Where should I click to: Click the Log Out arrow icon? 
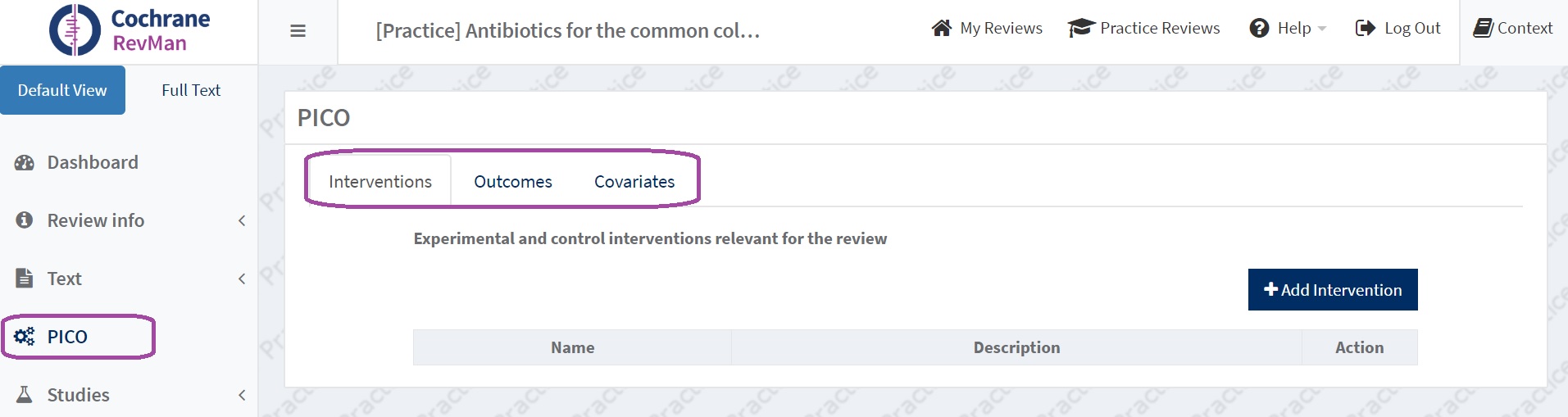tap(1365, 29)
